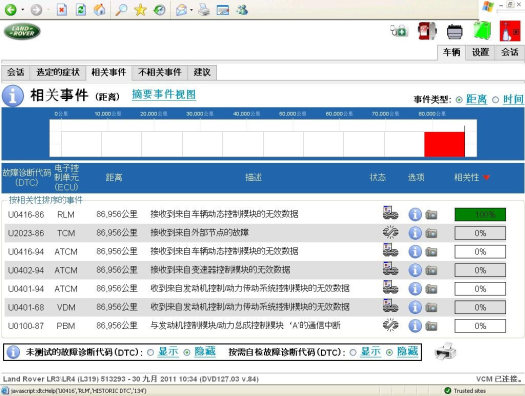The width and height of the screenshot is (525, 396).
Task: Click Trusted sites status bar indicator
Action: (x=465, y=391)
